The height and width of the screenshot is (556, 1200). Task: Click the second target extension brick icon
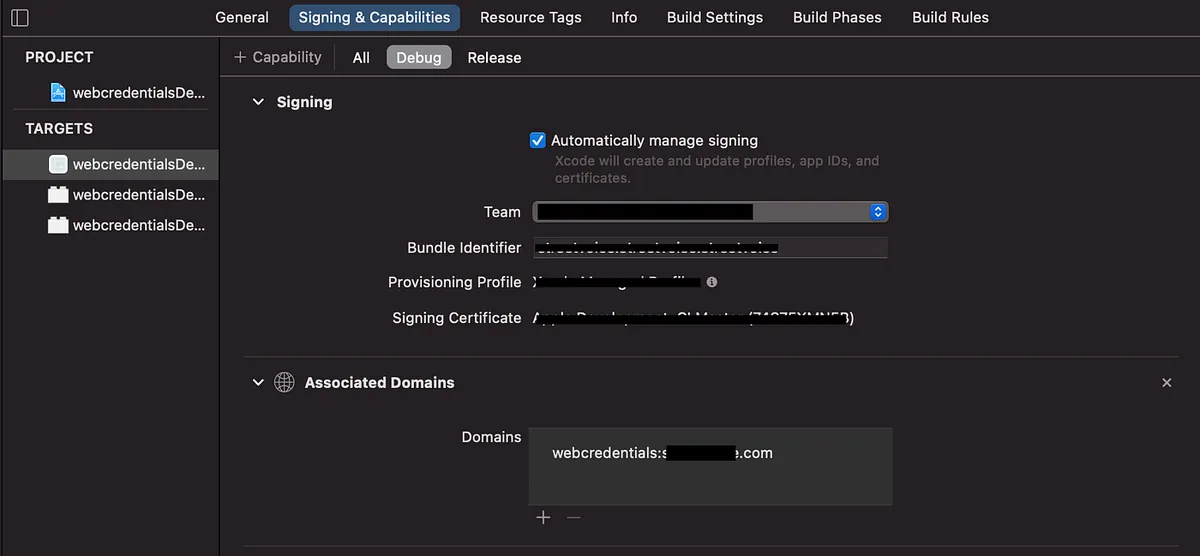click(x=58, y=194)
